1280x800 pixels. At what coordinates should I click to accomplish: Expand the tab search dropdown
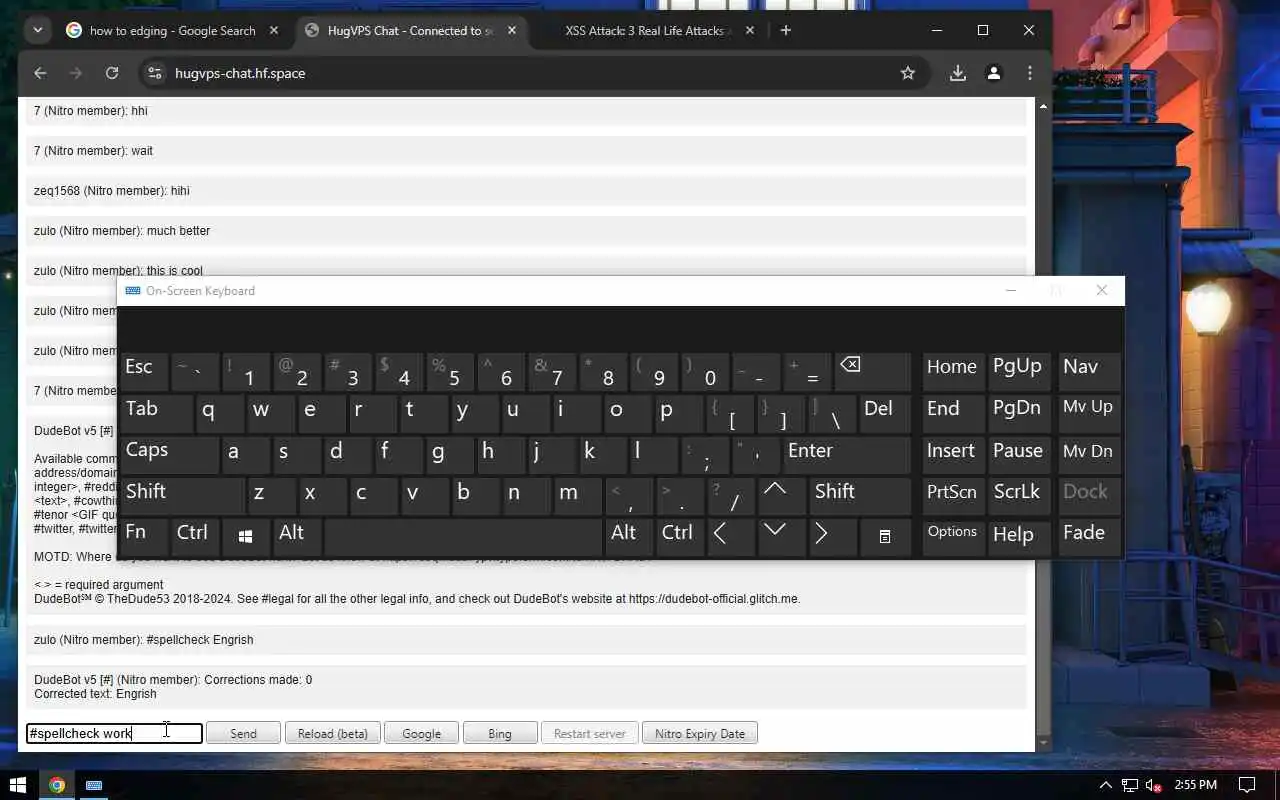(x=38, y=30)
